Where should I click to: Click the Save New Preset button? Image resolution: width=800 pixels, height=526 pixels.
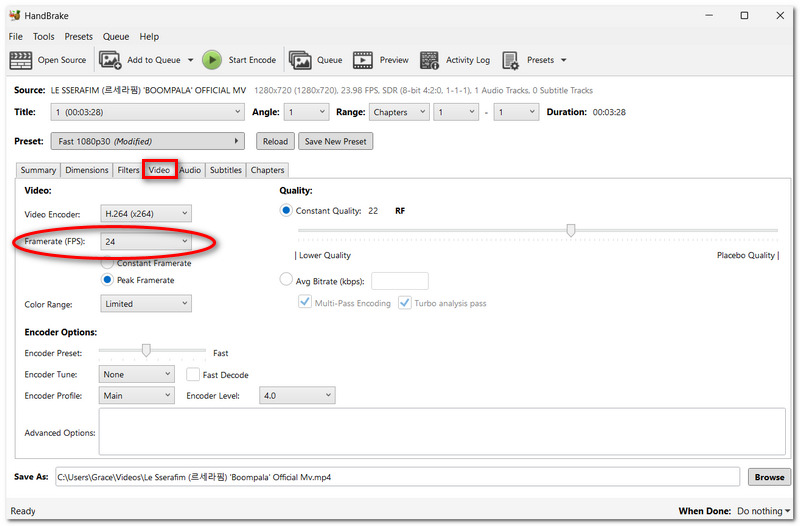tap(336, 141)
